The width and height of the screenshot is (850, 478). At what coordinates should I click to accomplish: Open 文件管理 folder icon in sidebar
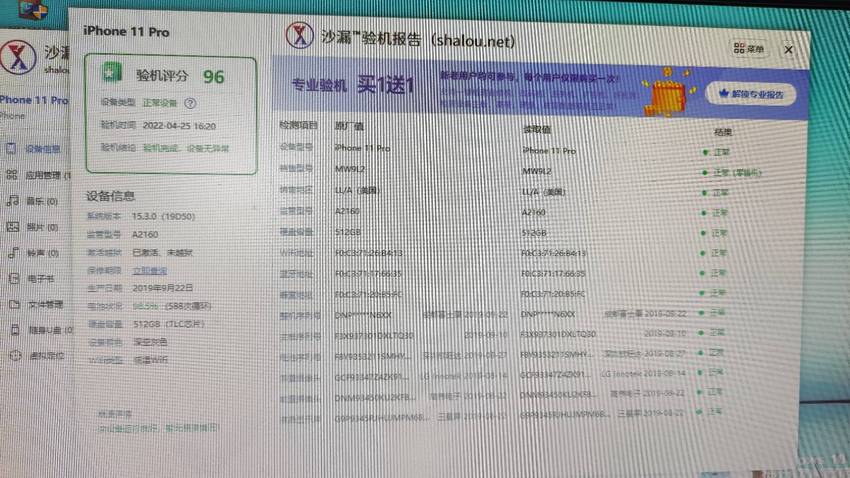[x=15, y=305]
